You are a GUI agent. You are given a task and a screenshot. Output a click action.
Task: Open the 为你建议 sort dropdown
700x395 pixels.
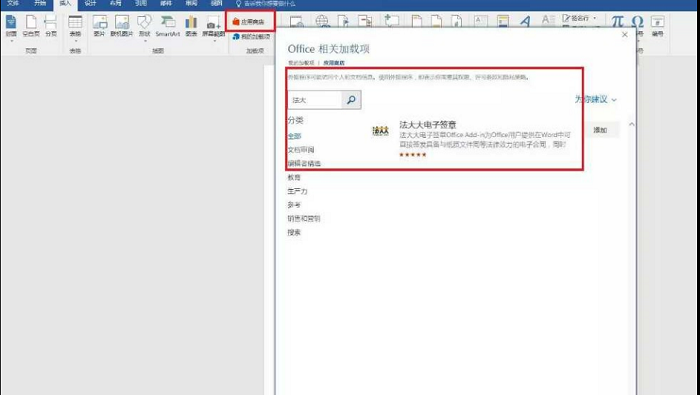[596, 100]
